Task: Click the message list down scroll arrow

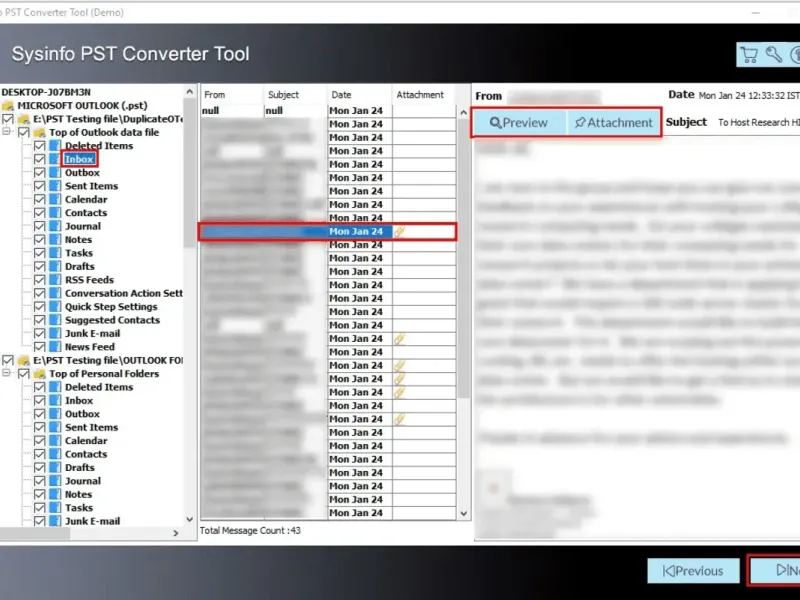Action: (463, 513)
